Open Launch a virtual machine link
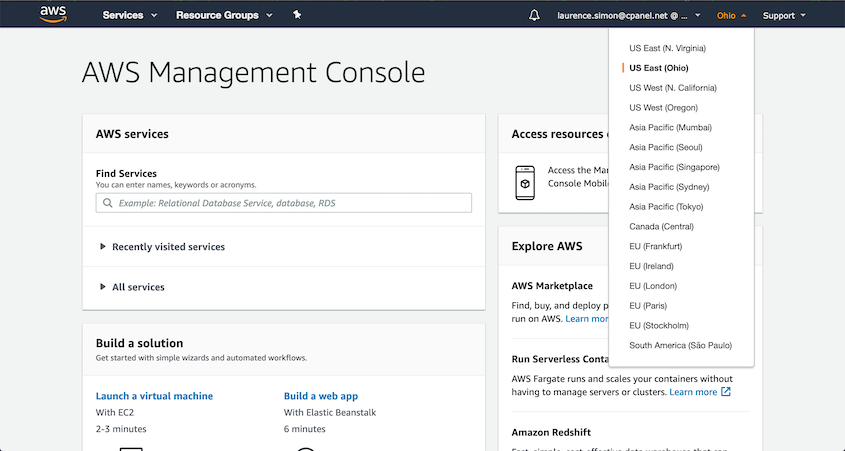Viewport: 845px width, 451px height. click(154, 396)
